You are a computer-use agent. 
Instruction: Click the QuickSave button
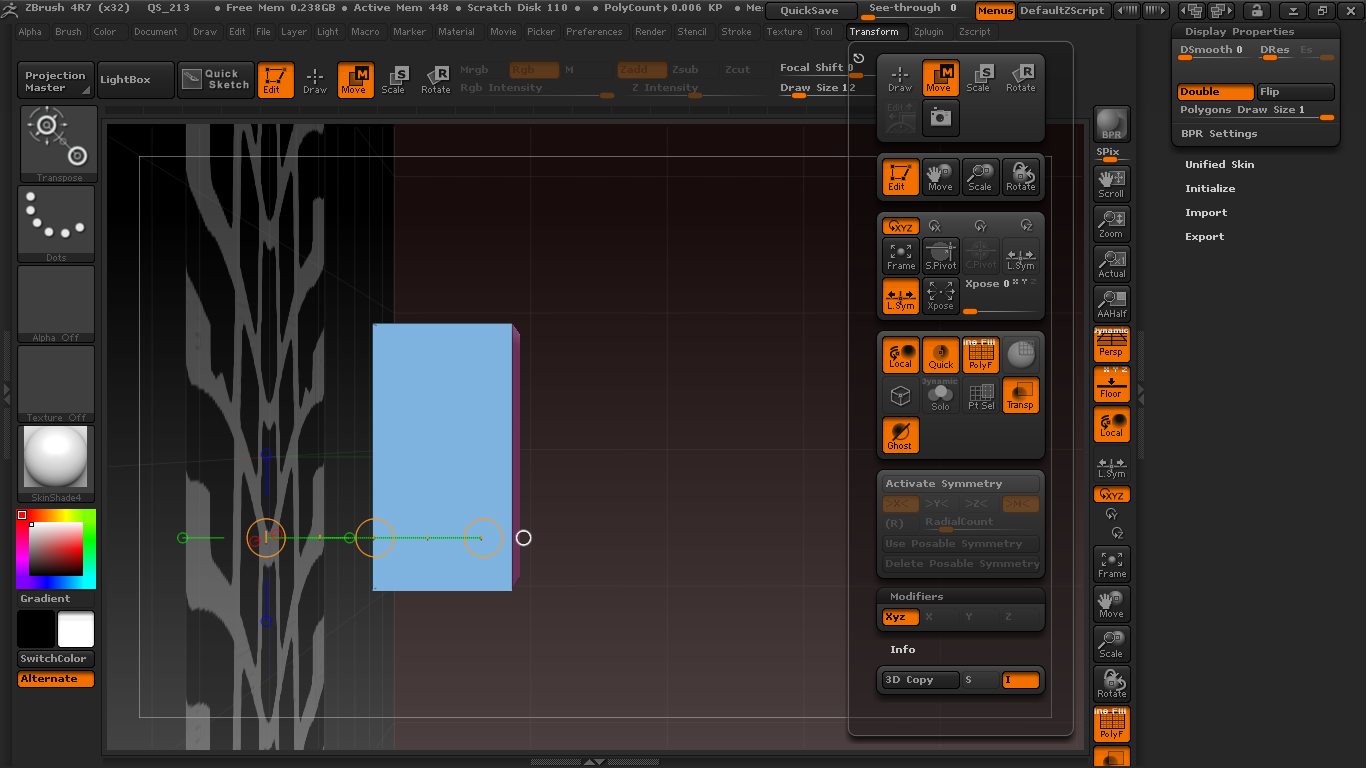(810, 11)
